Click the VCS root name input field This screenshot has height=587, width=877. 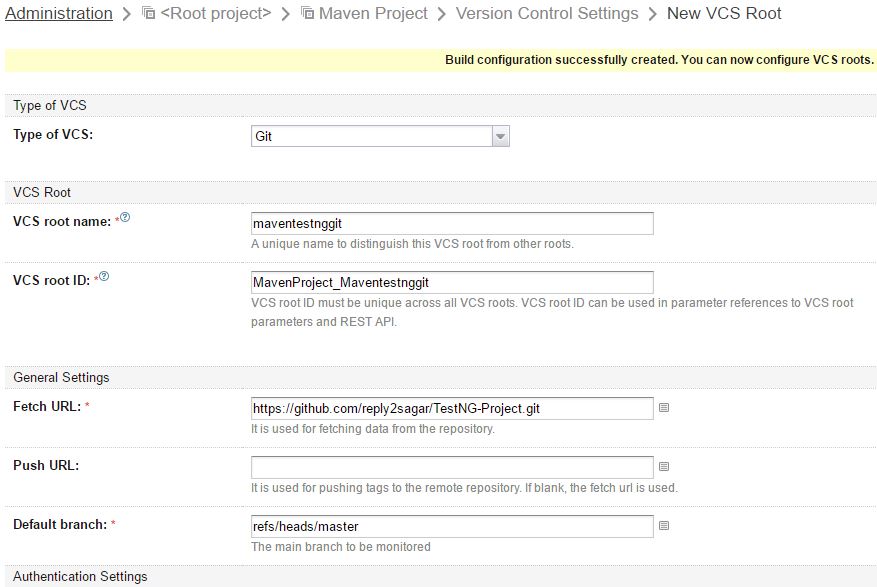[x=452, y=224]
